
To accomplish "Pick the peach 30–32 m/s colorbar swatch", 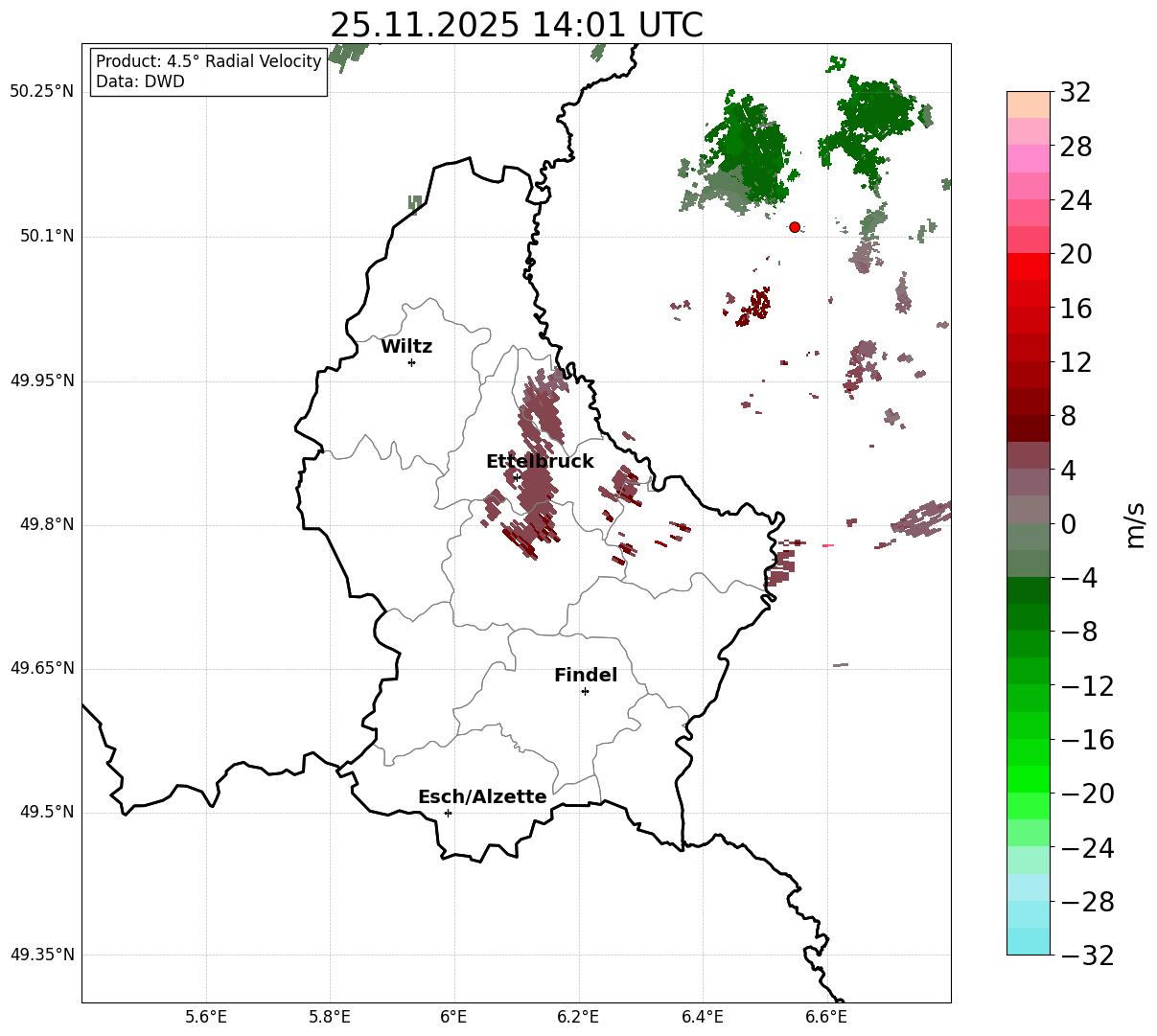I will click(x=1029, y=104).
